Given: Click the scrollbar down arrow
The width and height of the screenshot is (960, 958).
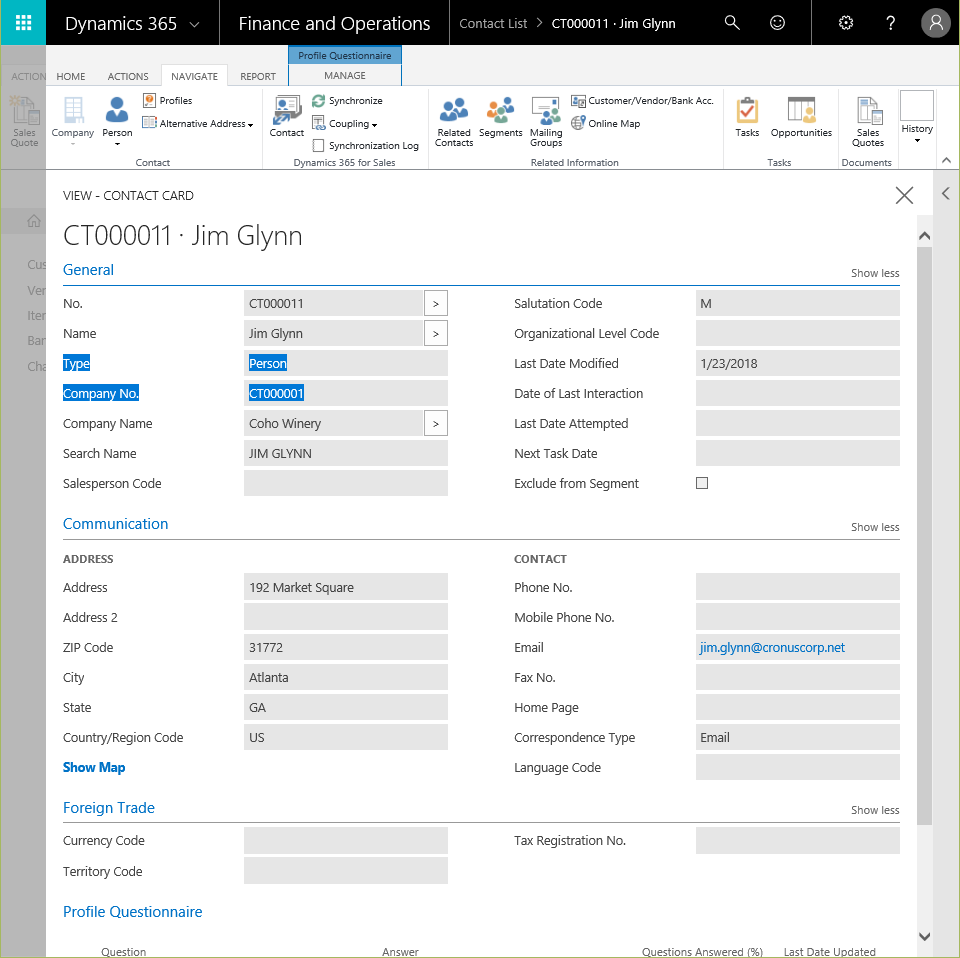Looking at the screenshot, I should (924, 937).
